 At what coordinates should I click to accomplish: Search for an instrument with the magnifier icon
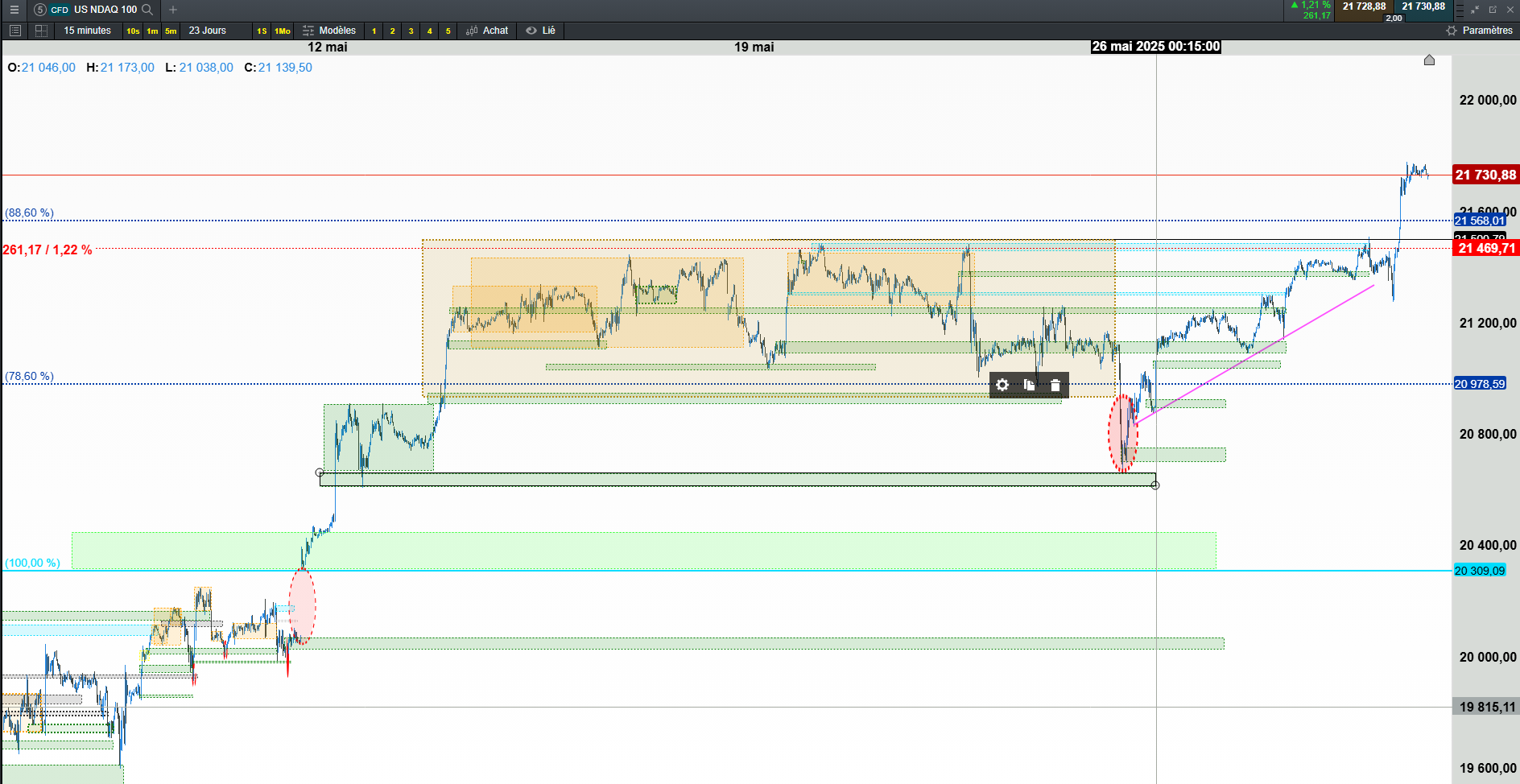point(147,10)
